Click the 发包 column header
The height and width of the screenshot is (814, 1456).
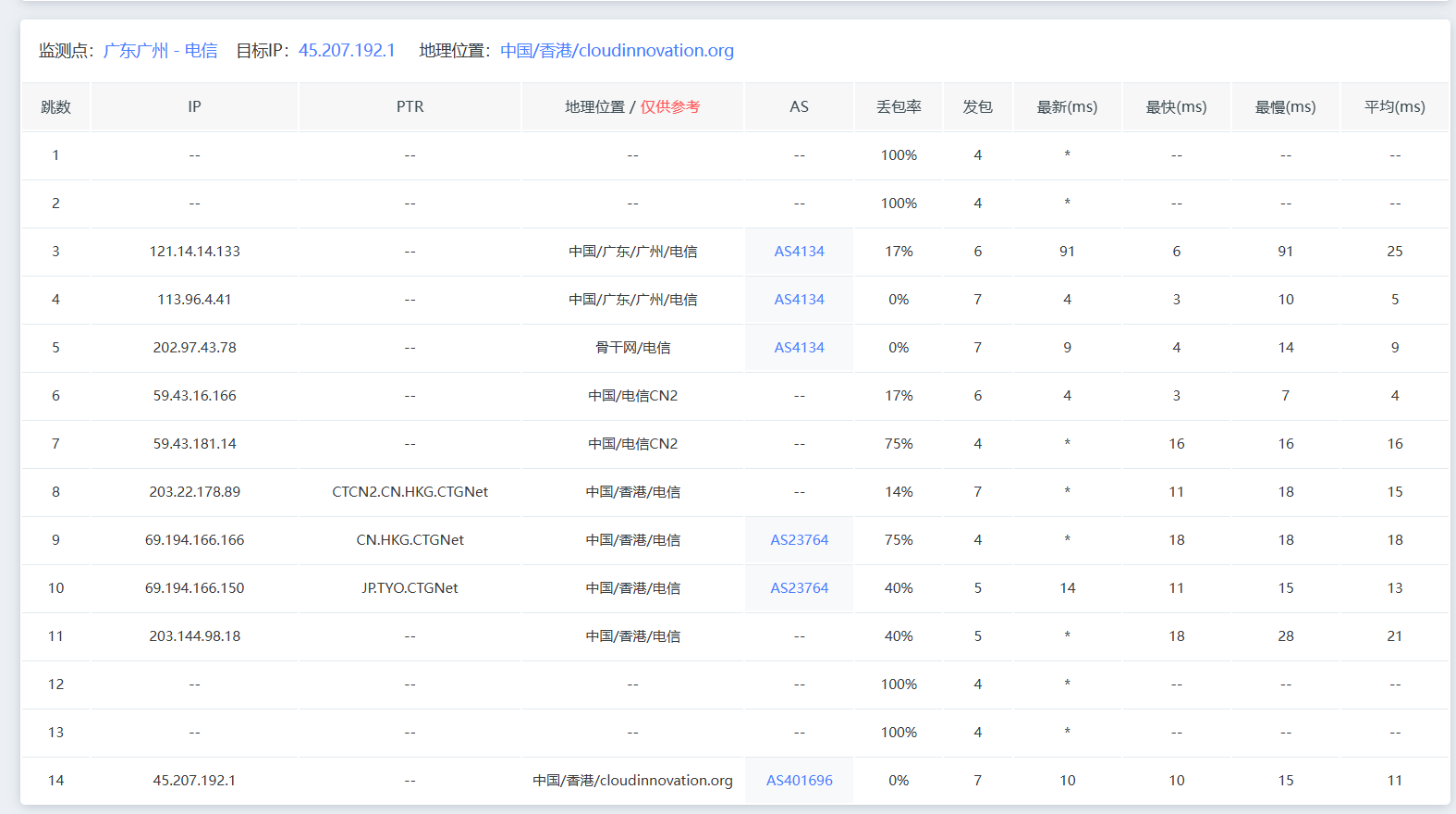[977, 107]
